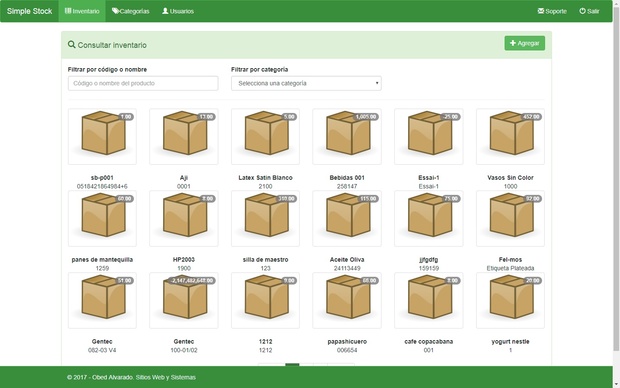
Task: Open the Vasos Sin Color box image
Action: [x=510, y=136]
